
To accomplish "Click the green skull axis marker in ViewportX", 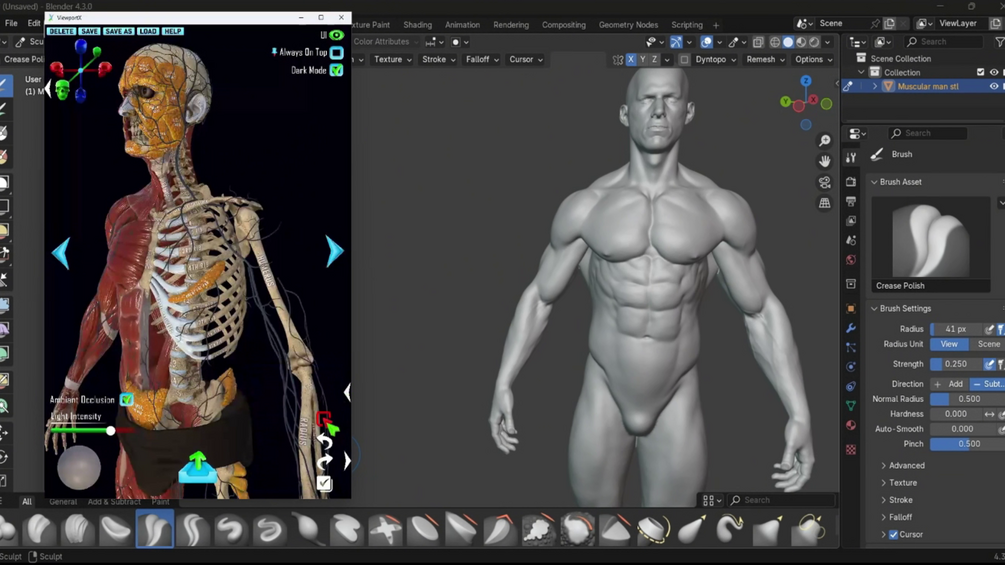I will coord(62,90).
